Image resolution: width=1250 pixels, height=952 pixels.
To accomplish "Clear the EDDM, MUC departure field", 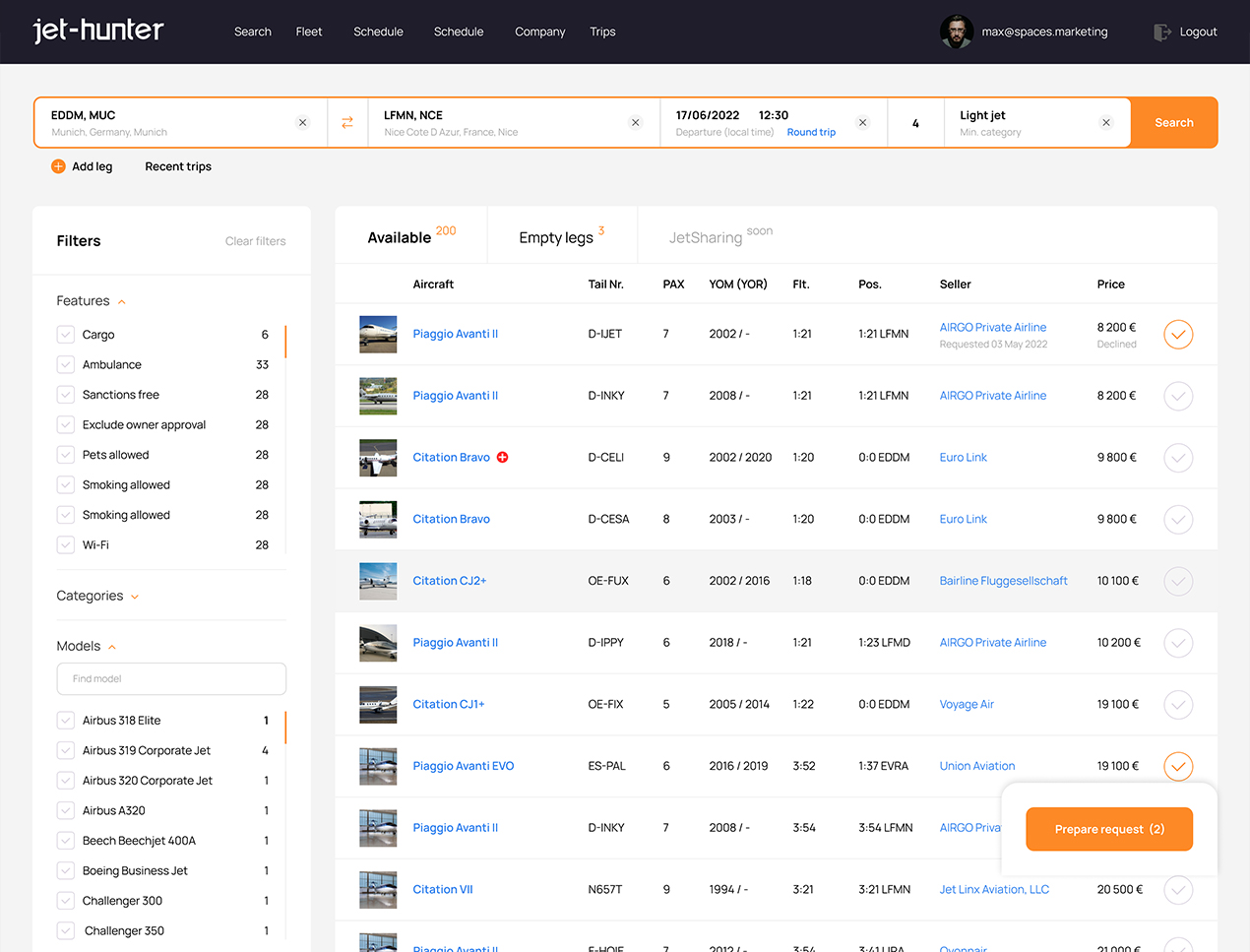I will pyautogui.click(x=302, y=123).
